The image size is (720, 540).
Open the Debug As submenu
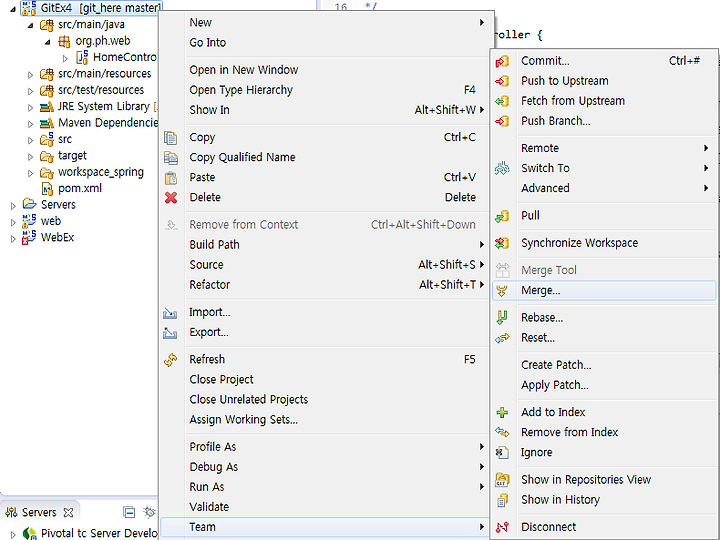324,467
